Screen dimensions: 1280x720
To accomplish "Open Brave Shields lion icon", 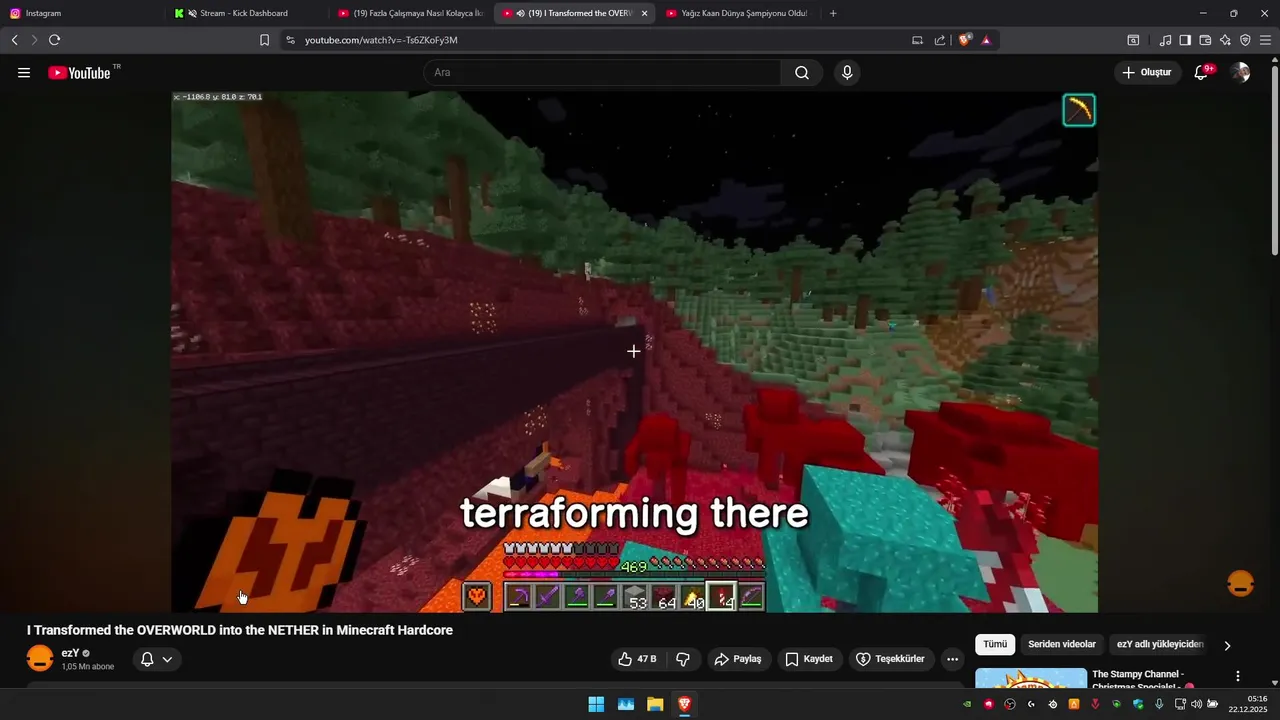I will coord(965,40).
